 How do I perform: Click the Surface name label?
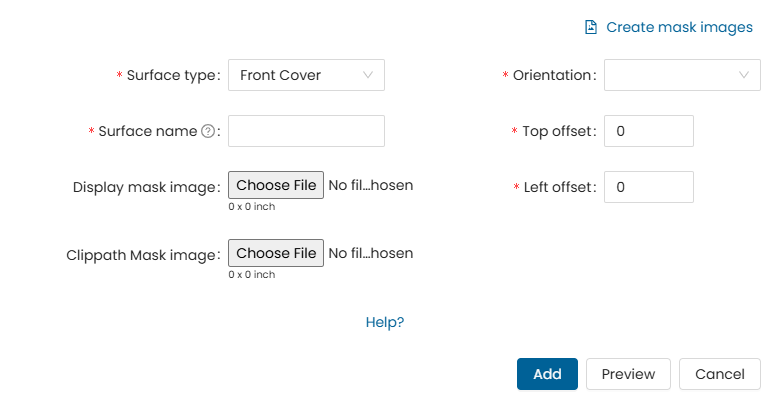[x=148, y=131]
